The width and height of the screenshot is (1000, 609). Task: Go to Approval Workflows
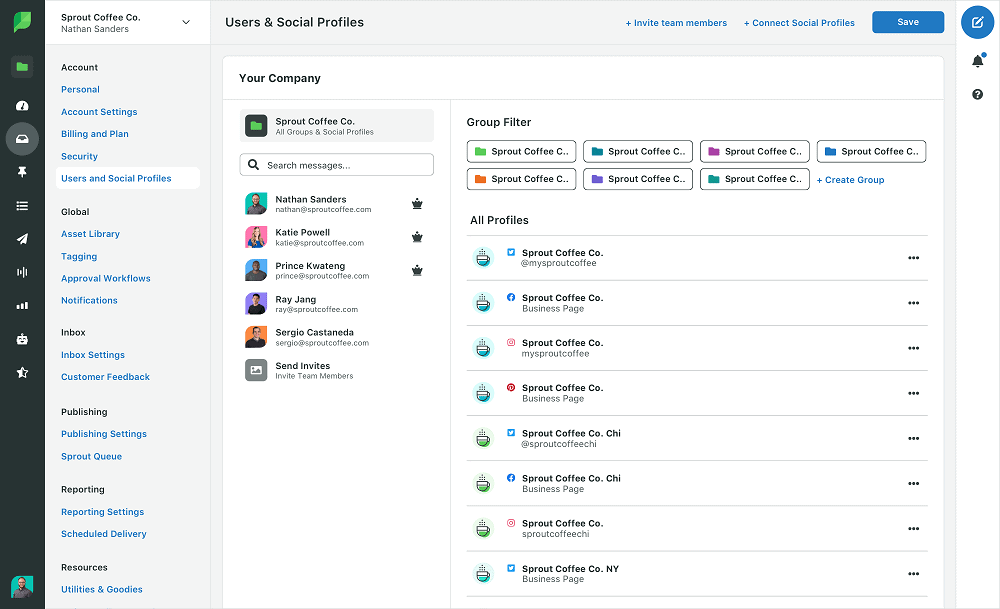[106, 279]
